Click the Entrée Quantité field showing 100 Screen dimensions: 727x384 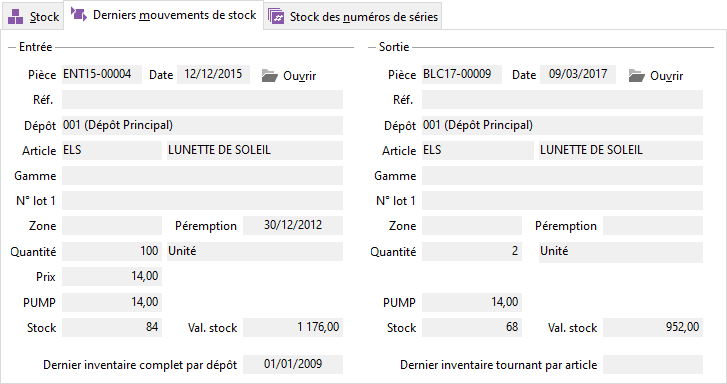click(112, 251)
